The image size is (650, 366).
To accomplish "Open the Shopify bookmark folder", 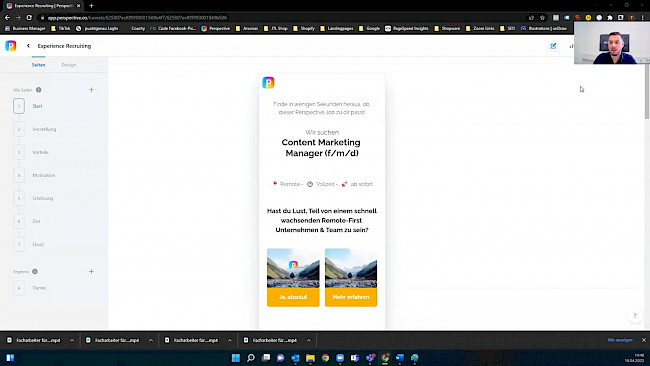I will pyautogui.click(x=303, y=29).
